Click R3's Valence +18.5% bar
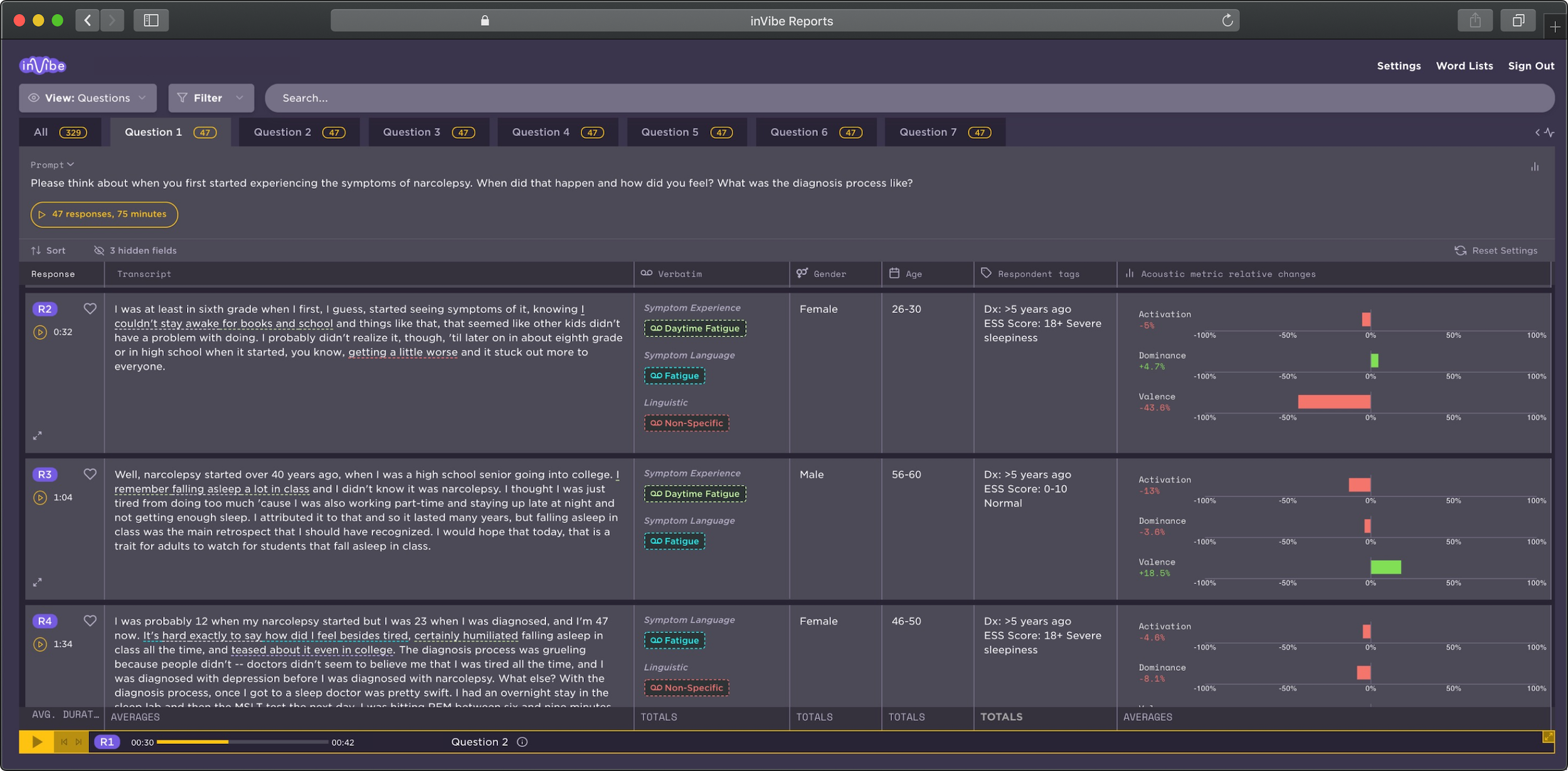Viewport: 1568px width, 771px height. pyautogui.click(x=1385, y=567)
